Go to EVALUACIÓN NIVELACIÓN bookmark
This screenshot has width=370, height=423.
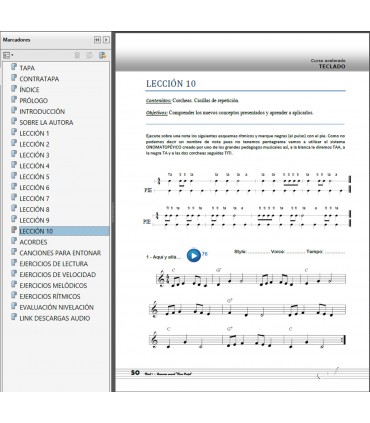(x=57, y=307)
